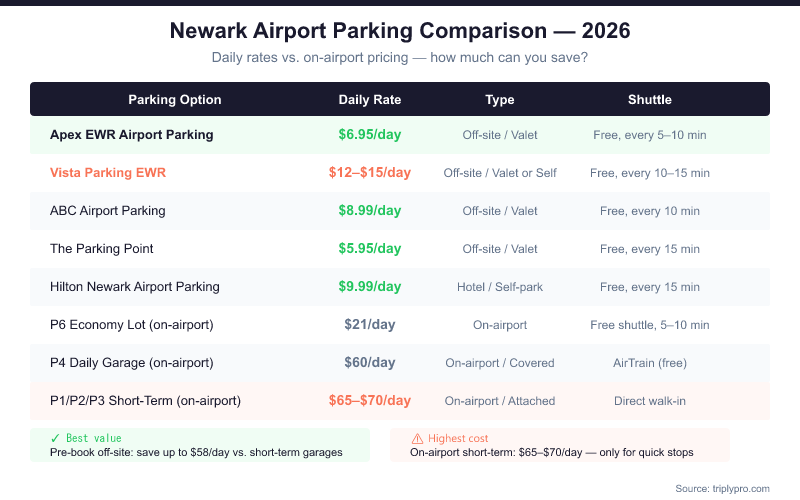The height and width of the screenshot is (500, 800).
Task: Click the Parking Option column header
Action: click(175, 100)
